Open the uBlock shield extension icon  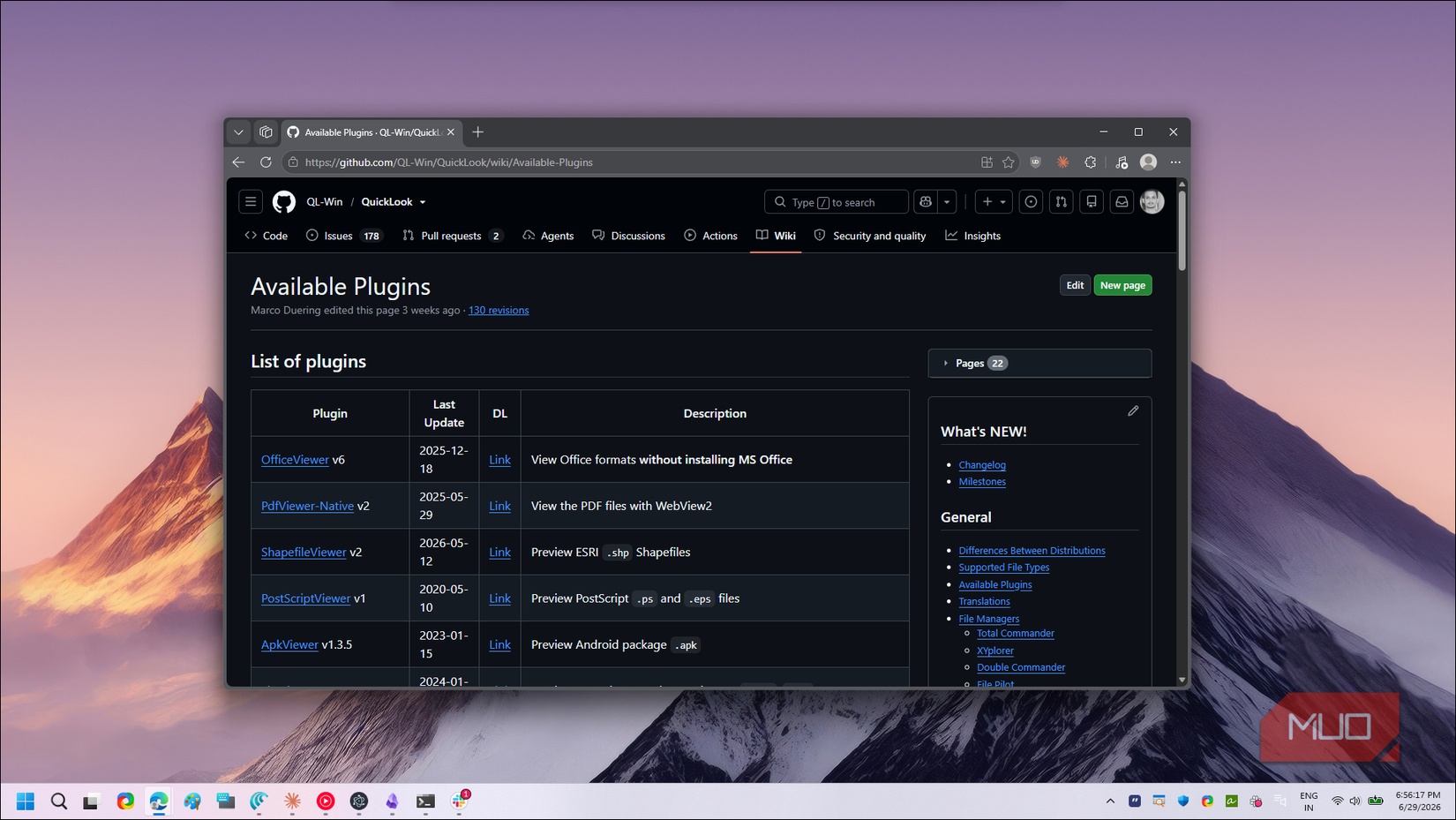(x=1036, y=162)
